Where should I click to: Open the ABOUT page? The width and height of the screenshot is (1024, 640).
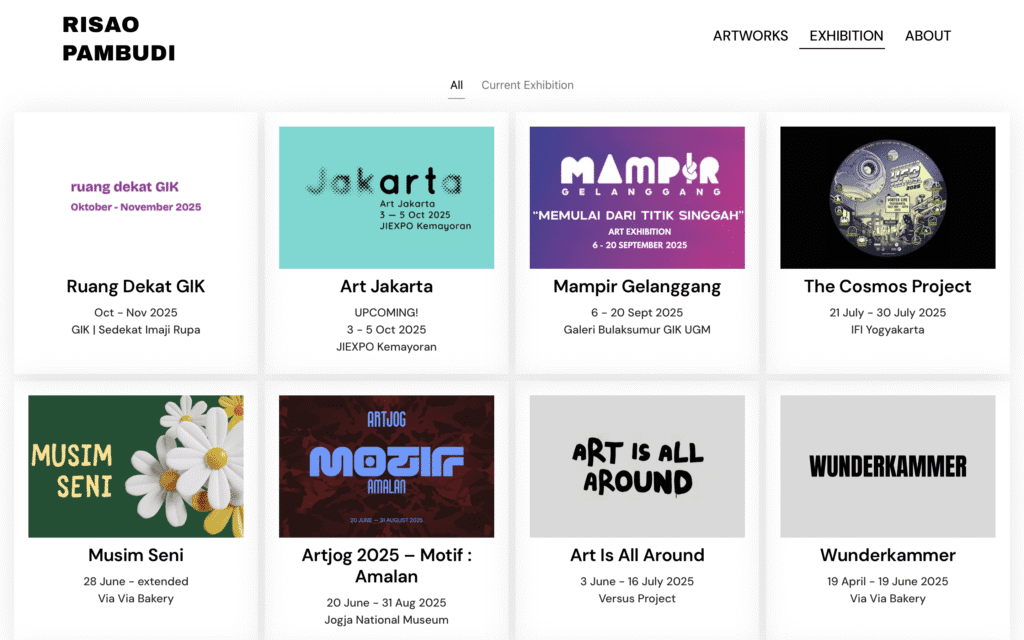click(927, 36)
